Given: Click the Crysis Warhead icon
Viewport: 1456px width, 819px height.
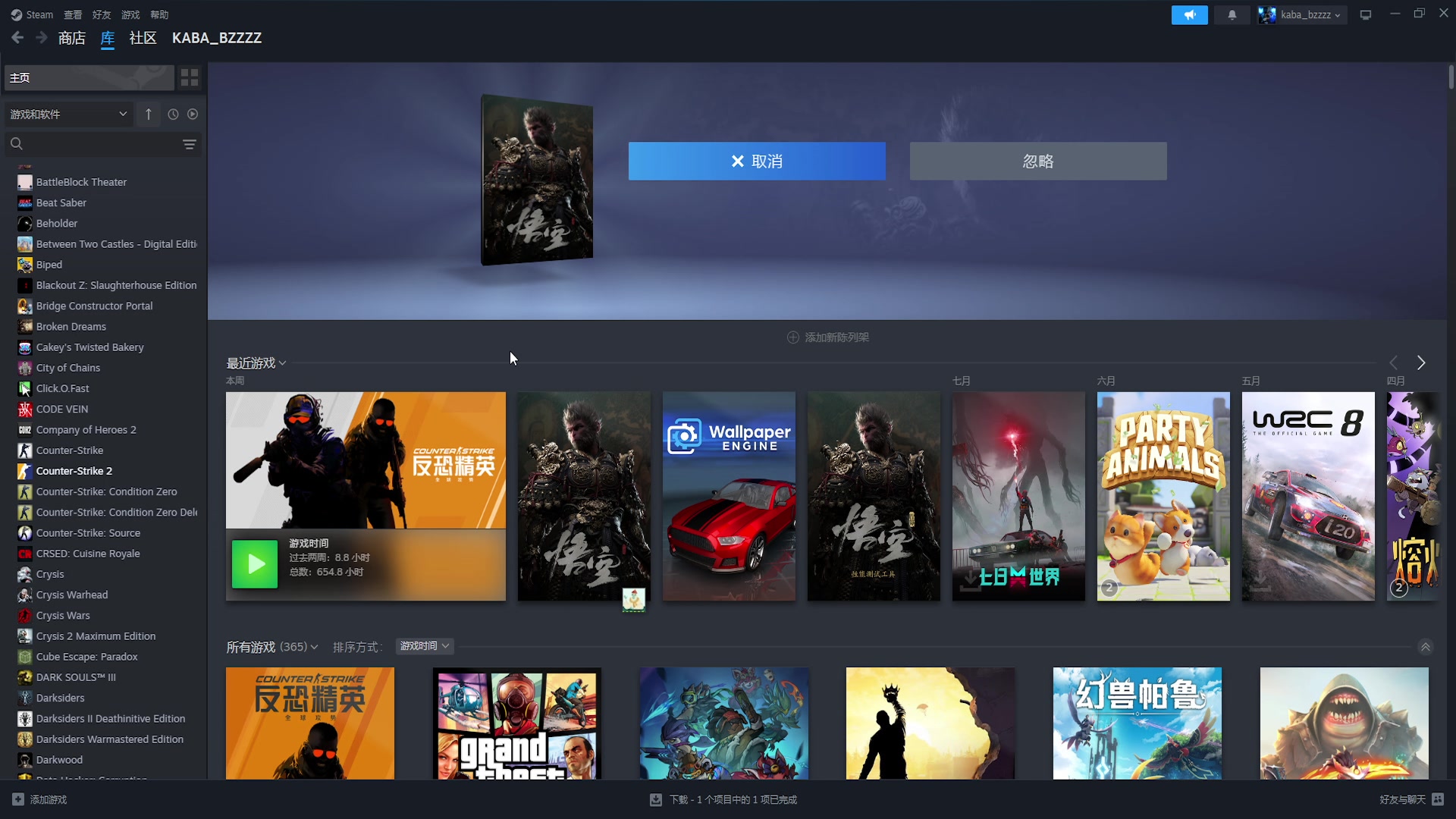Looking at the screenshot, I should tap(25, 595).
